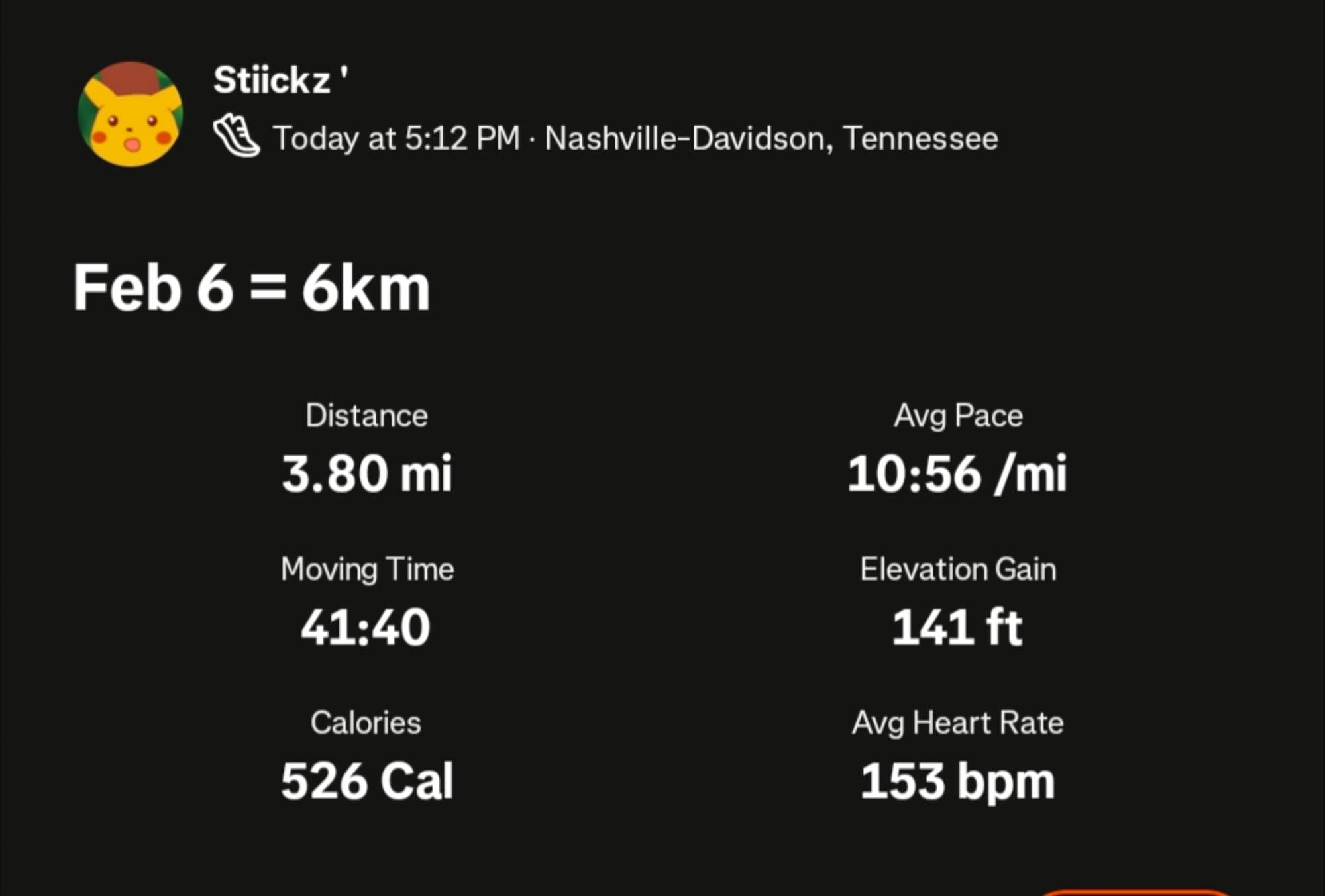This screenshot has width=1325, height=896.
Task: Click the Distance stat label
Action: [x=366, y=416]
